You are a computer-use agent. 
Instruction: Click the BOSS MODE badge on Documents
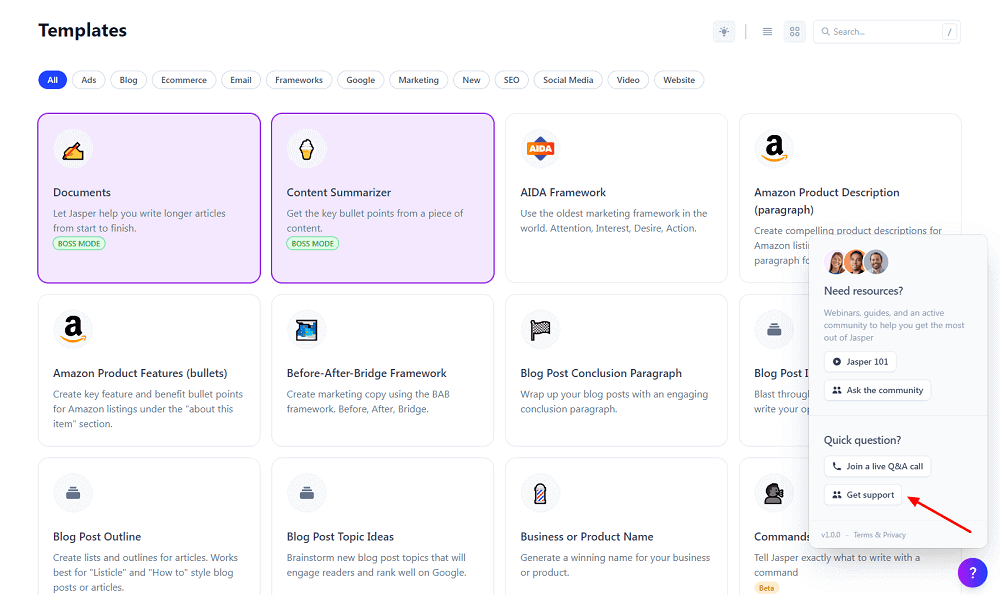pos(79,244)
